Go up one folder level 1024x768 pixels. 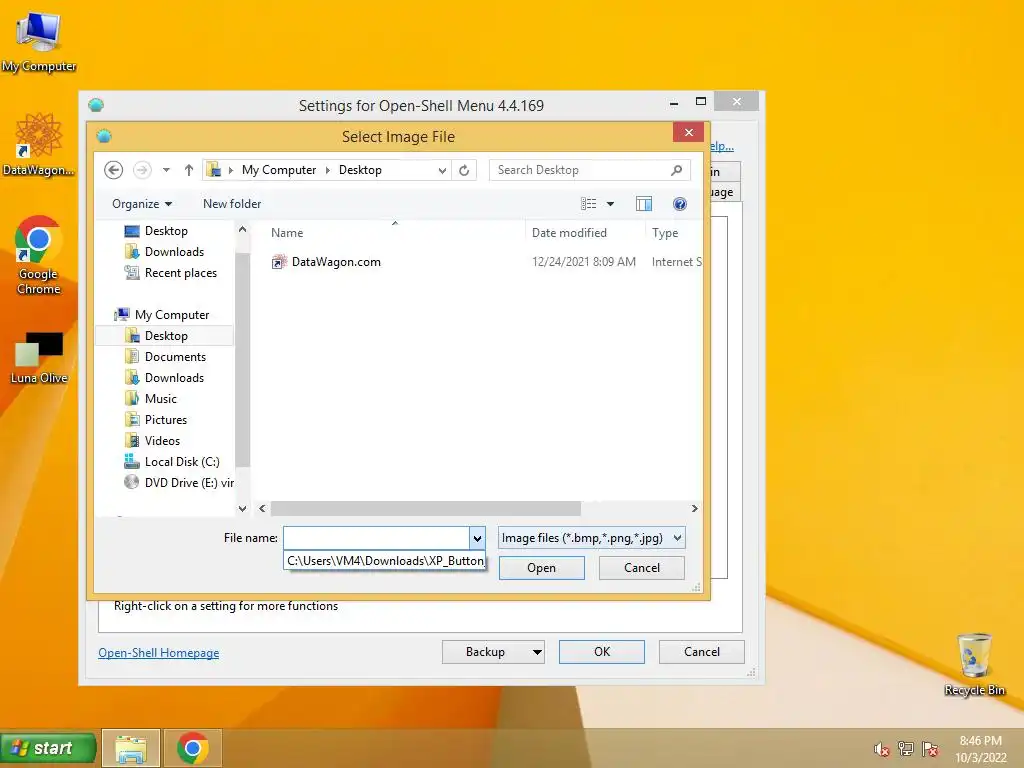pos(189,170)
